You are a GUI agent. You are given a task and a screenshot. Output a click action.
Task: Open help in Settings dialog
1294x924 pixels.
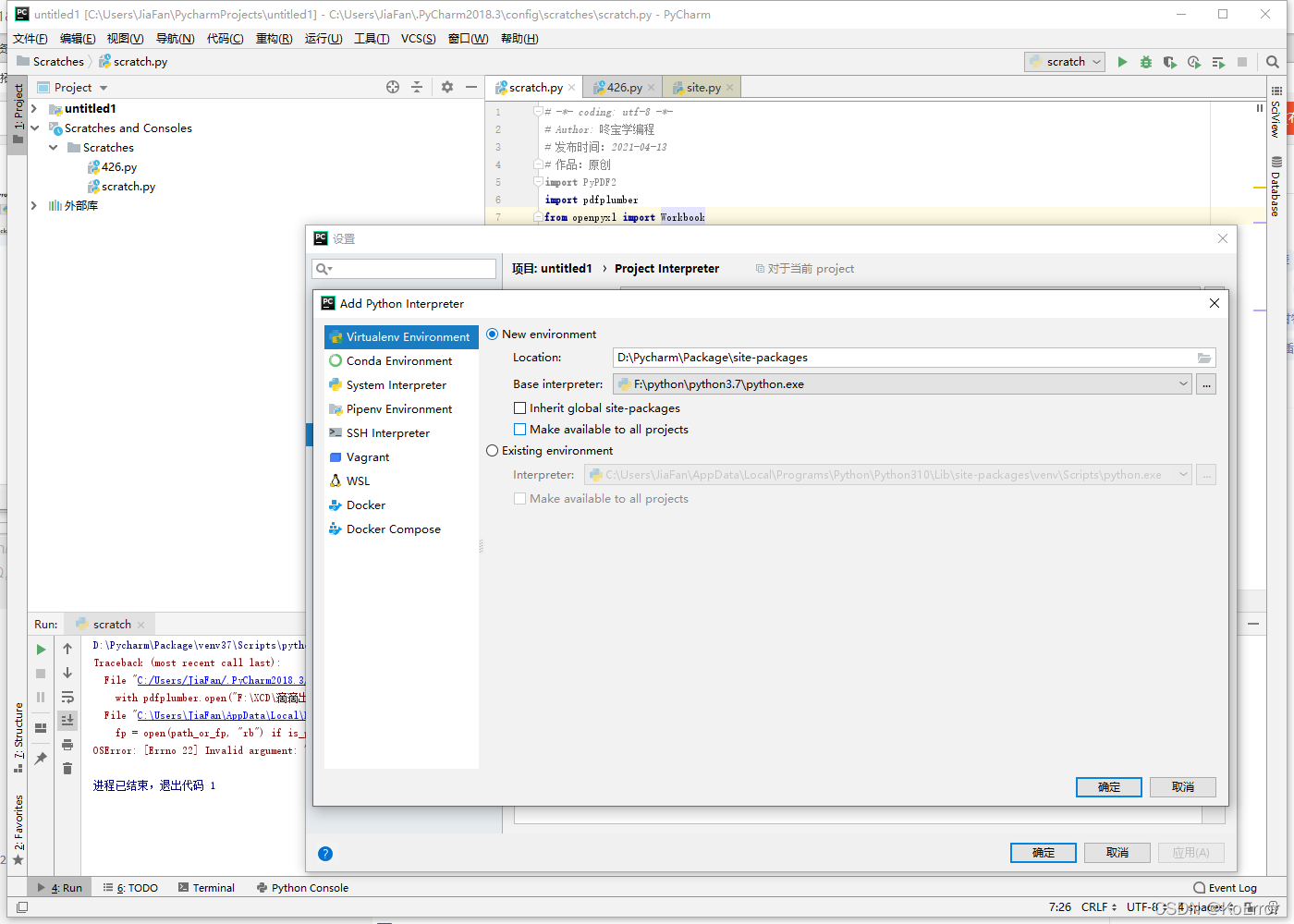[325, 854]
